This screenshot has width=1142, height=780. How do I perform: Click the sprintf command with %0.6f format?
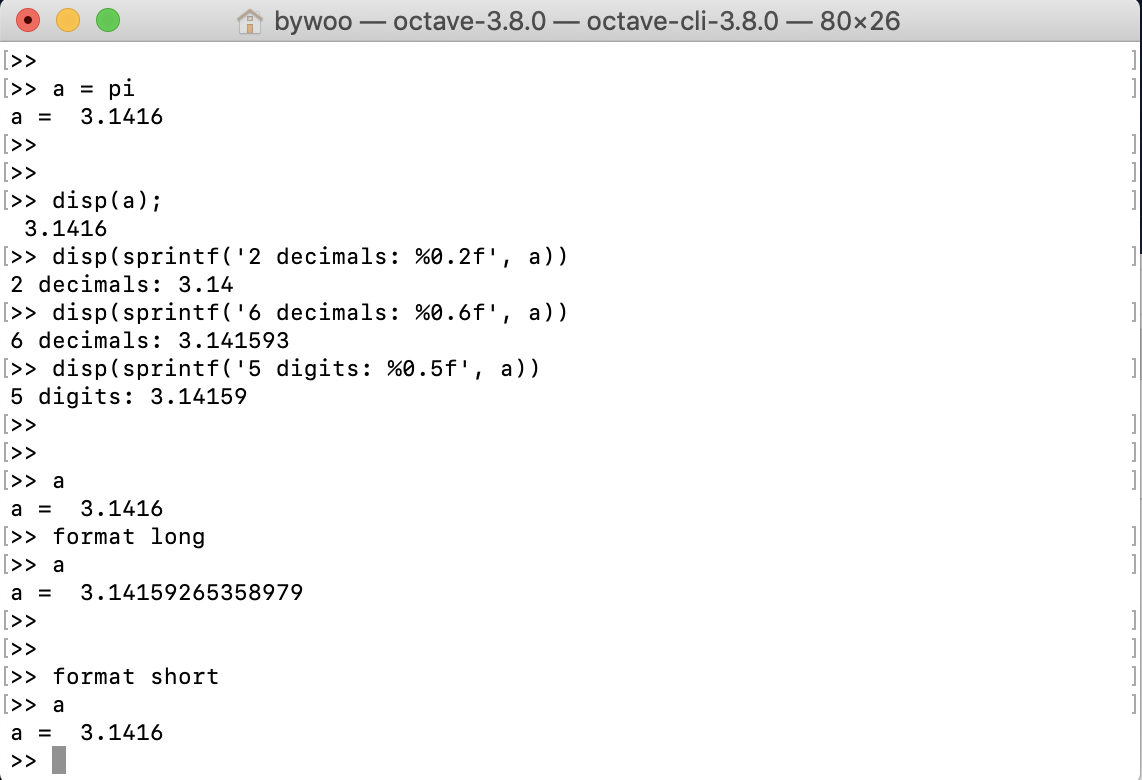[310, 312]
